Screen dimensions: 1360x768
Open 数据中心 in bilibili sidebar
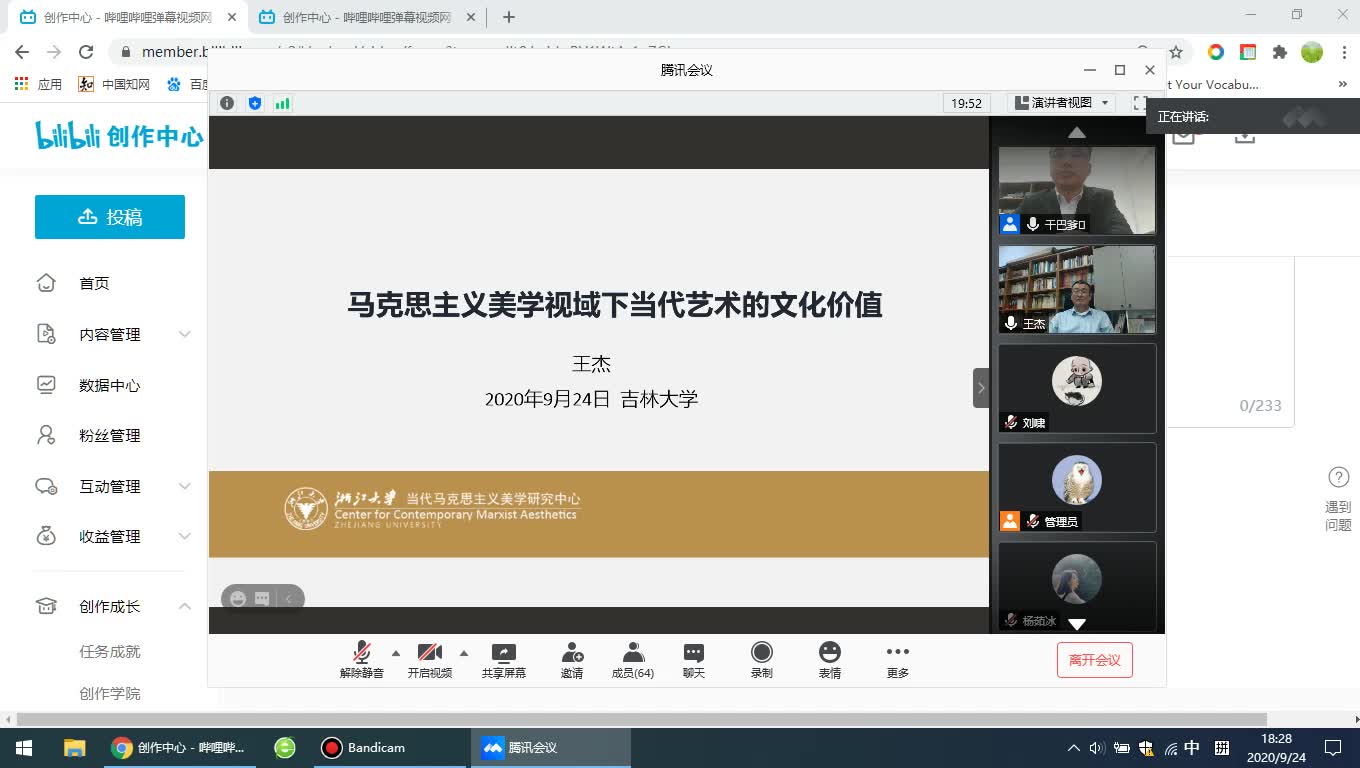click(110, 385)
